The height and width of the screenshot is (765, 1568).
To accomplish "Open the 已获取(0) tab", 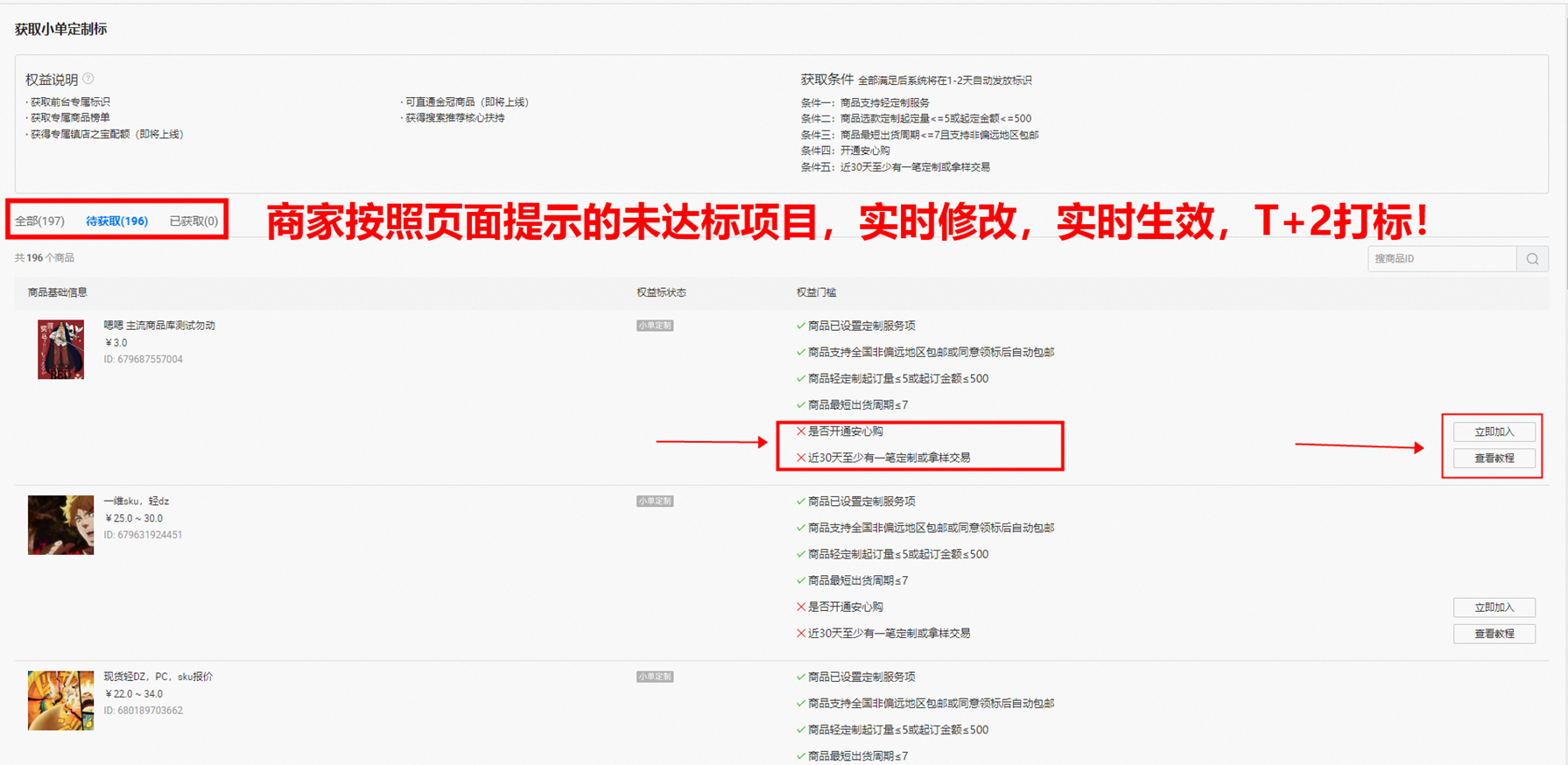I will 193,221.
